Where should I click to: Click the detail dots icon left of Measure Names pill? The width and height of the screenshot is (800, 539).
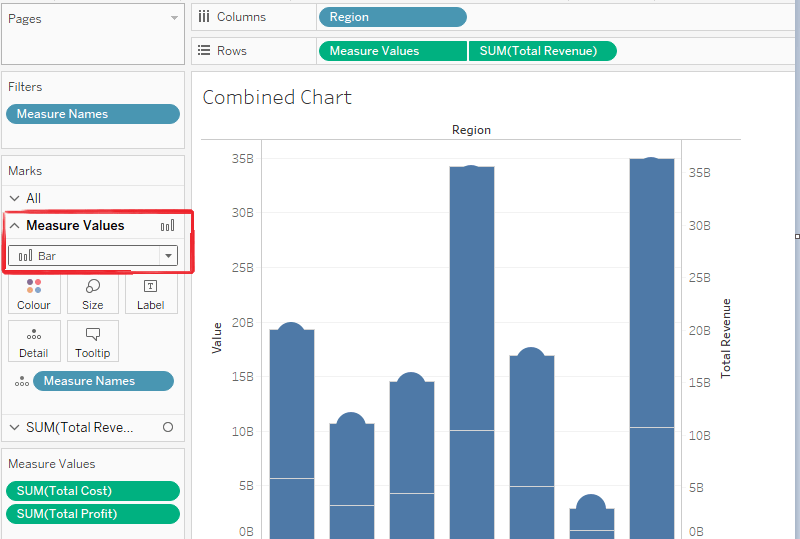(x=21, y=381)
